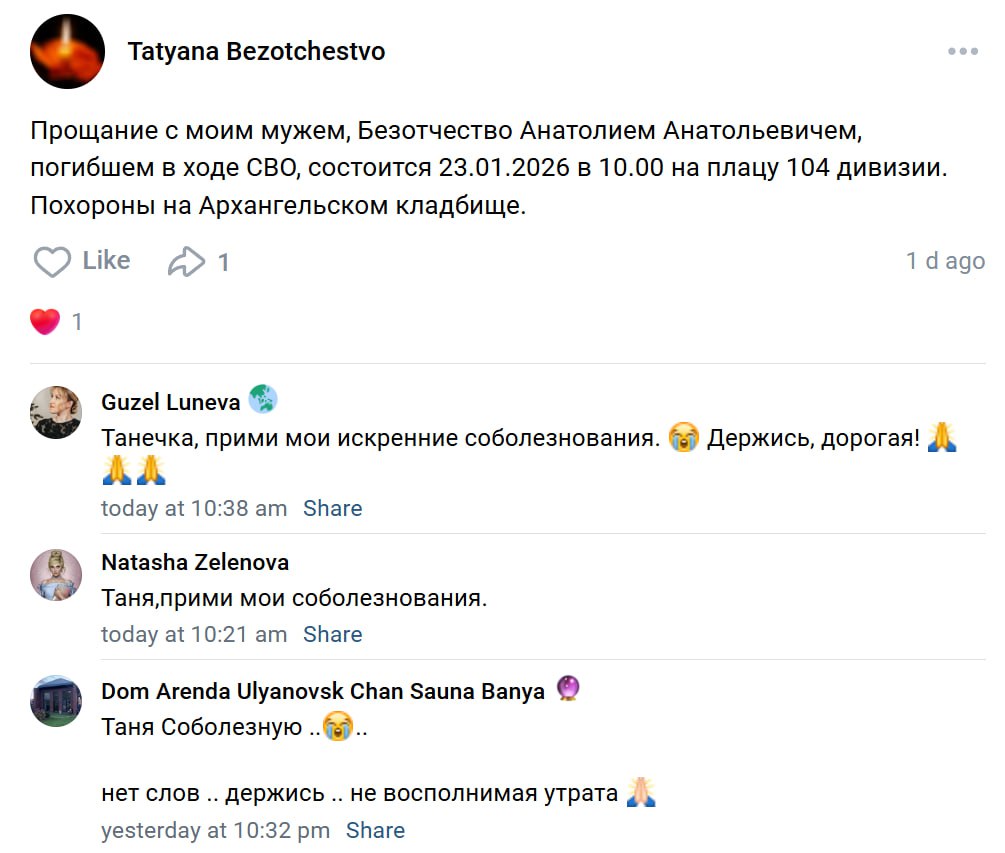The height and width of the screenshot is (853, 1005).
Task: Open Dom Arenda Ulyanovsk Chan Sauna Banya profile
Action: 323,691
